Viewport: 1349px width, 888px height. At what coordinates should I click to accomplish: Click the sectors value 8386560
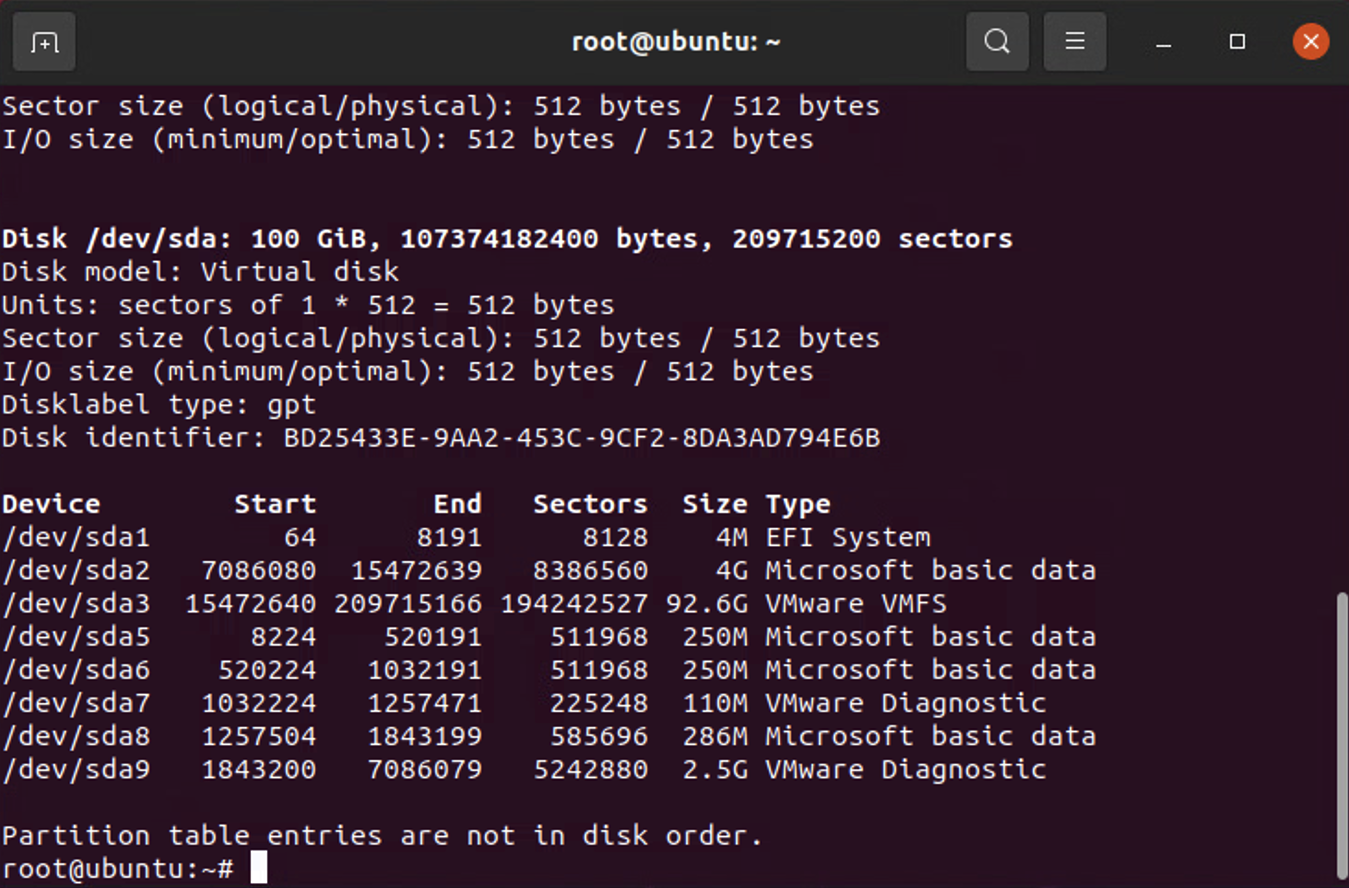[x=590, y=570]
